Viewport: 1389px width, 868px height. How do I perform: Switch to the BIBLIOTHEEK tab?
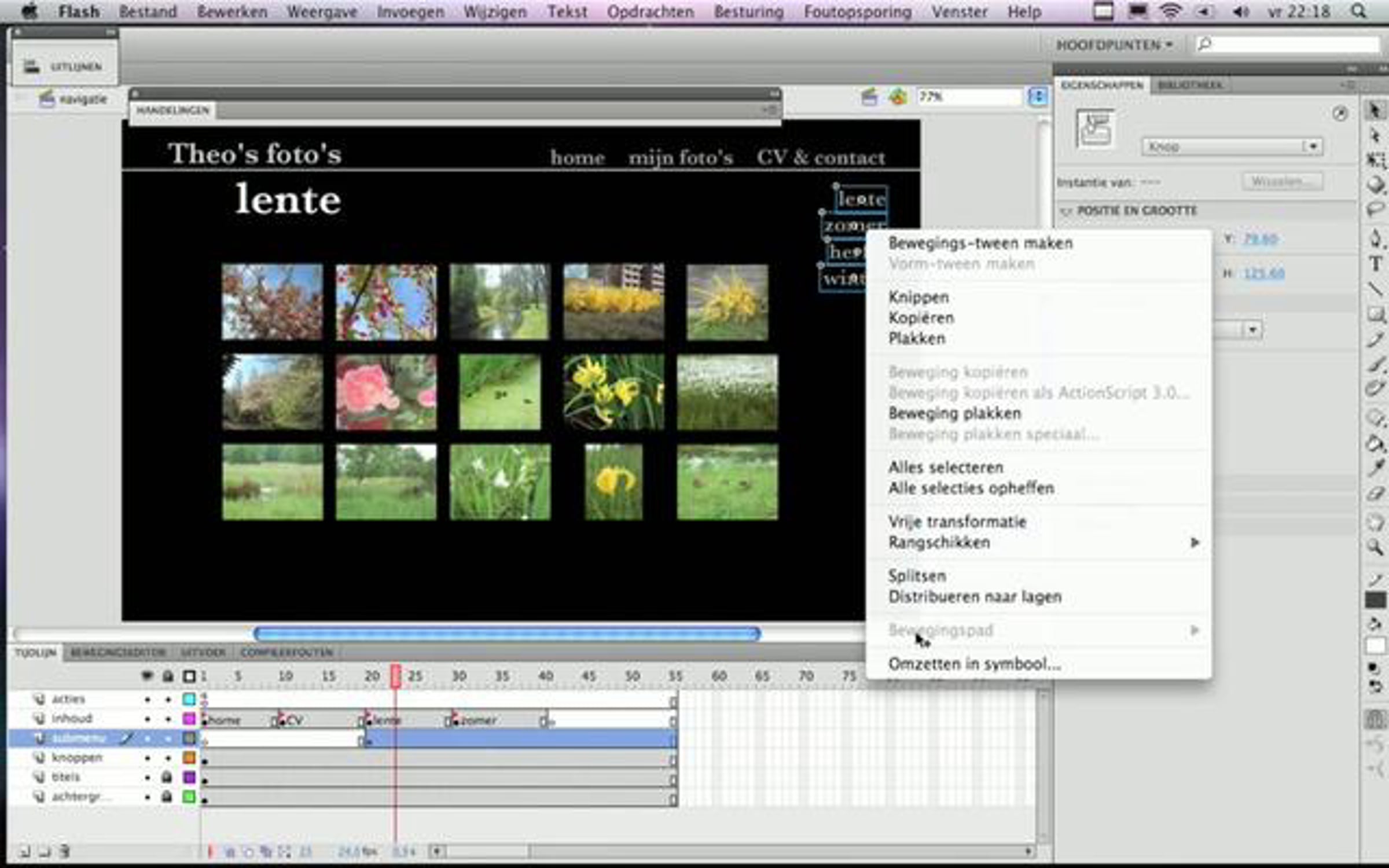1190,85
